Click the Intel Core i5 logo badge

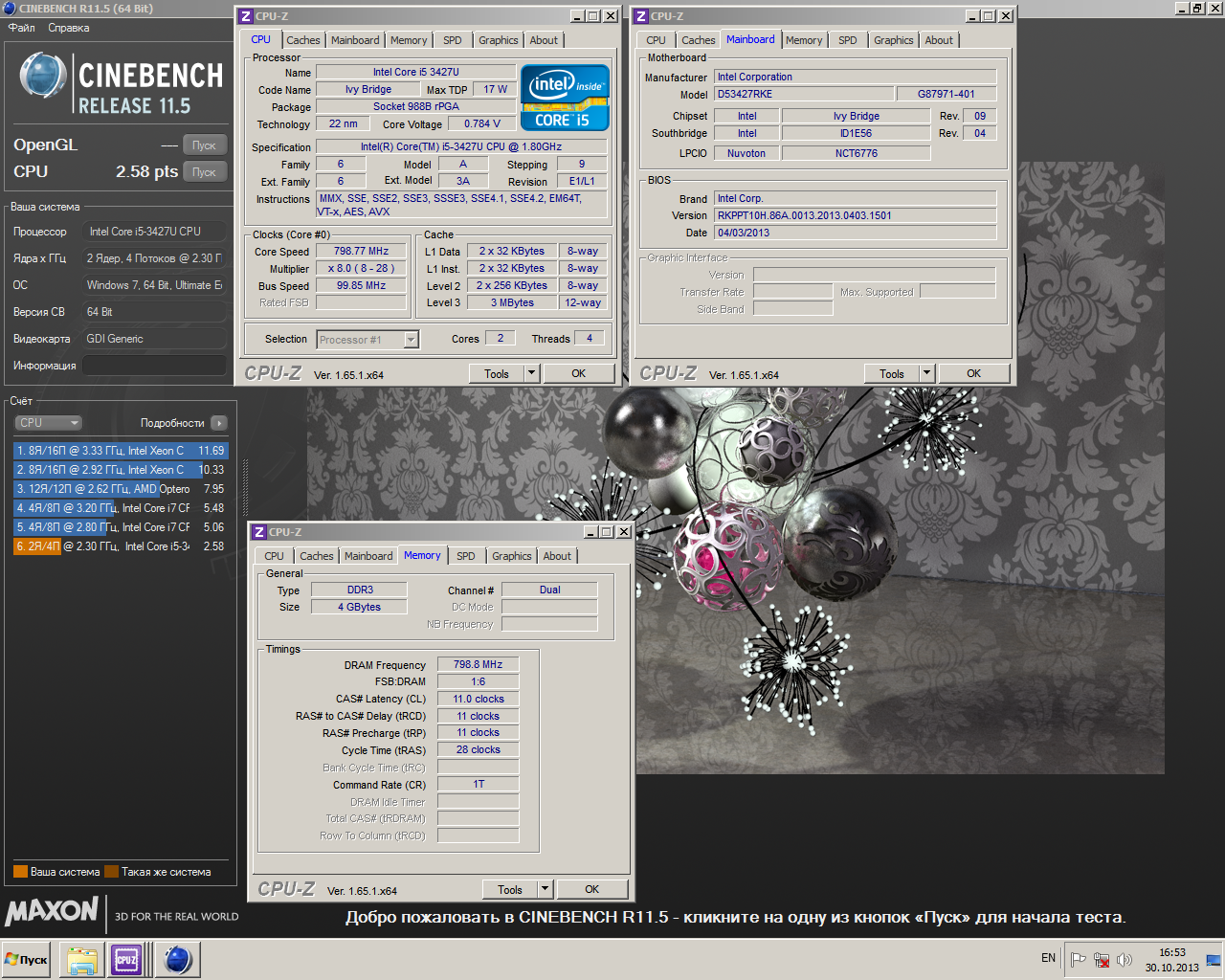[565, 98]
